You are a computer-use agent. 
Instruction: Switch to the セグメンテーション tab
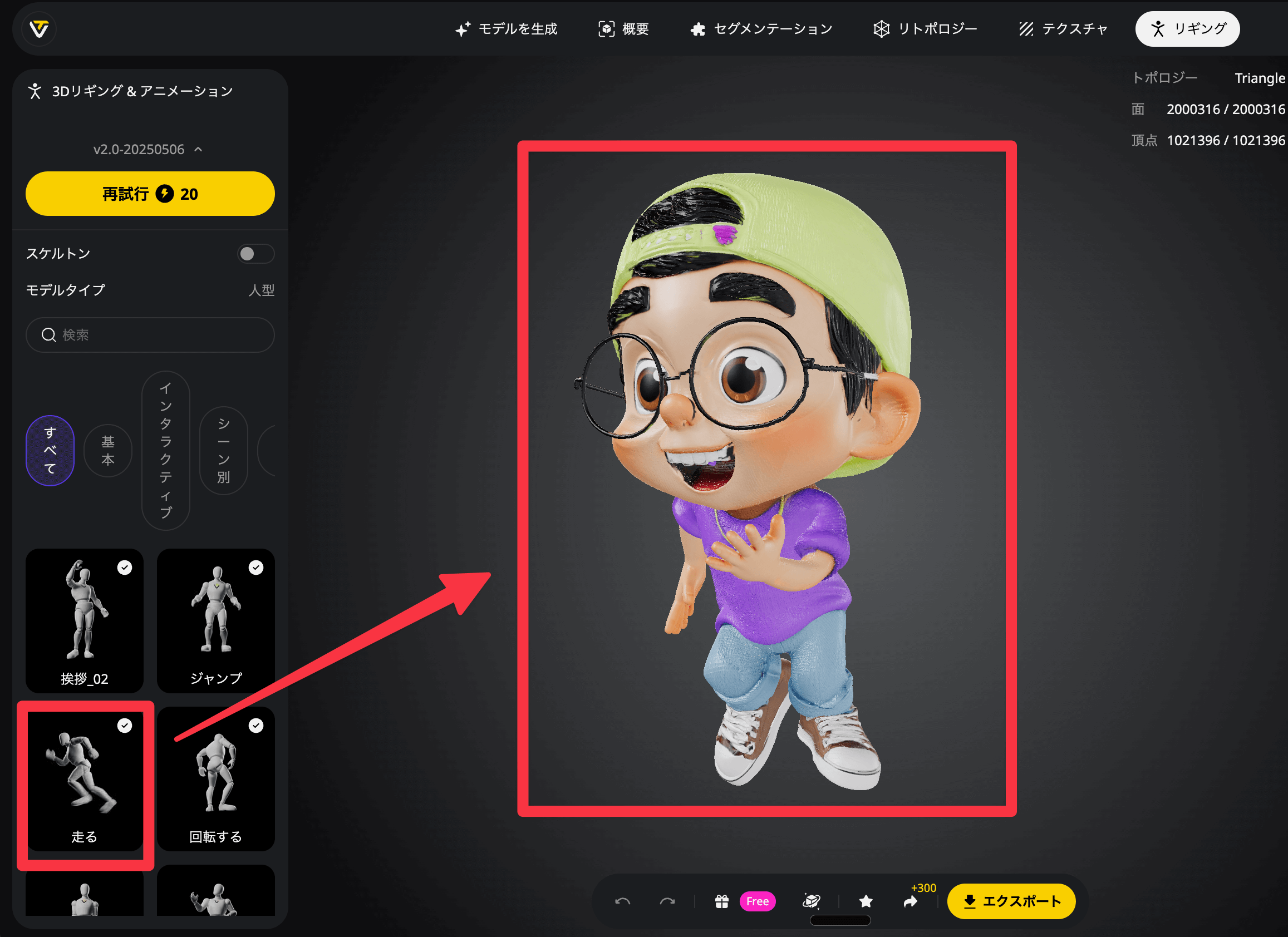click(761, 28)
